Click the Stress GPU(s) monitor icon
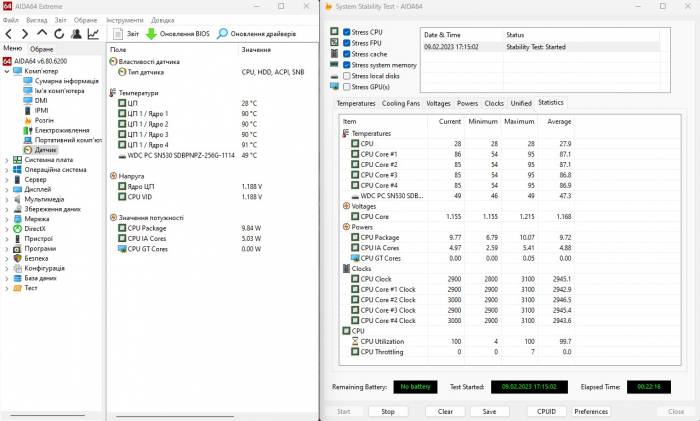 [334, 86]
